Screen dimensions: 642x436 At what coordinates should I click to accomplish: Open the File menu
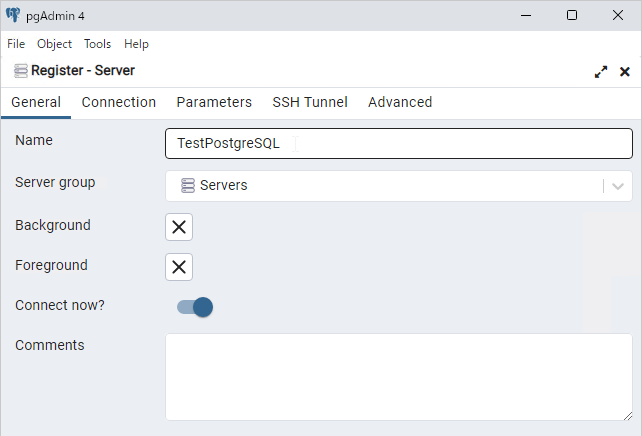(x=16, y=44)
